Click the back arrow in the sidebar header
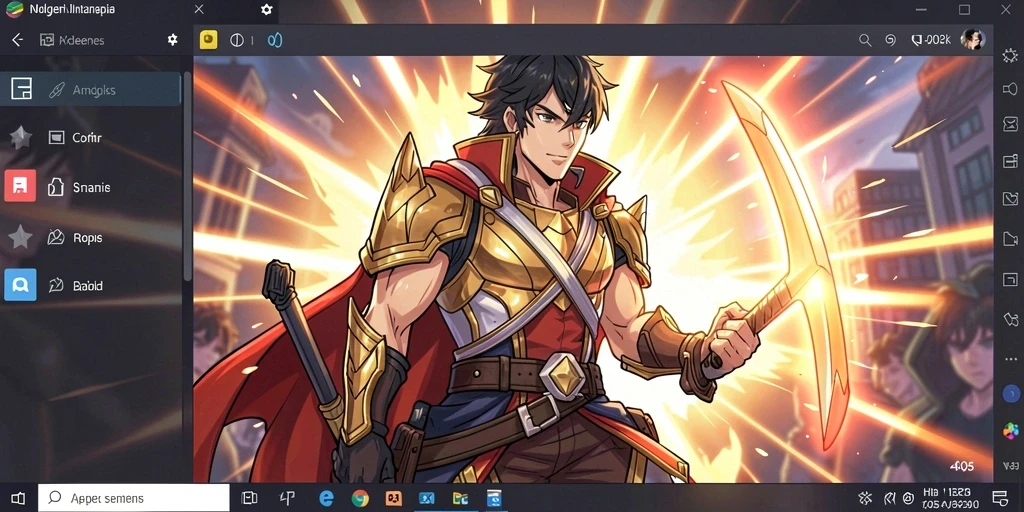The height and width of the screenshot is (512, 1024). [x=17, y=40]
